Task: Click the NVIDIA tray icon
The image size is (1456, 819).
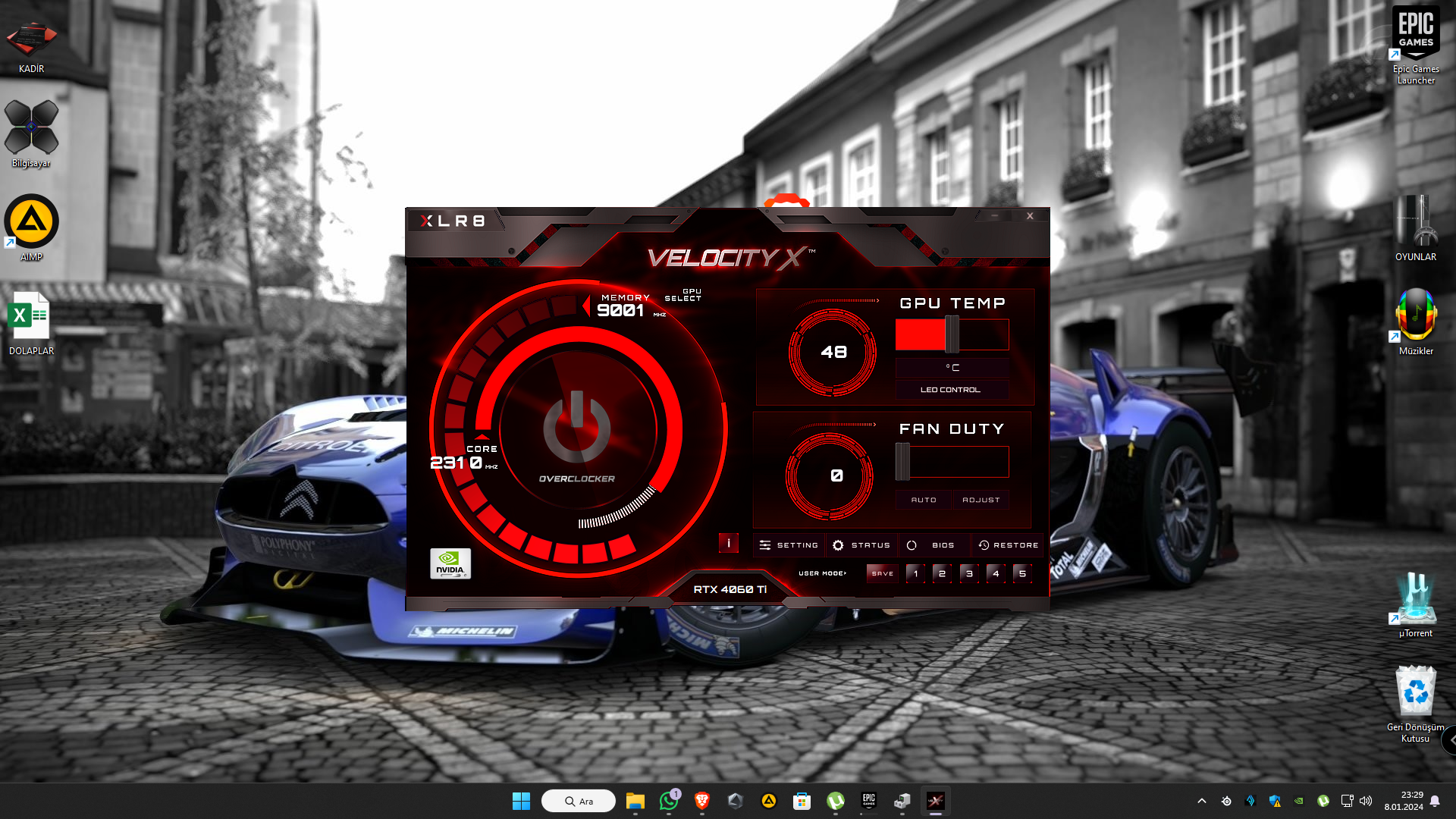Action: pos(1299,801)
